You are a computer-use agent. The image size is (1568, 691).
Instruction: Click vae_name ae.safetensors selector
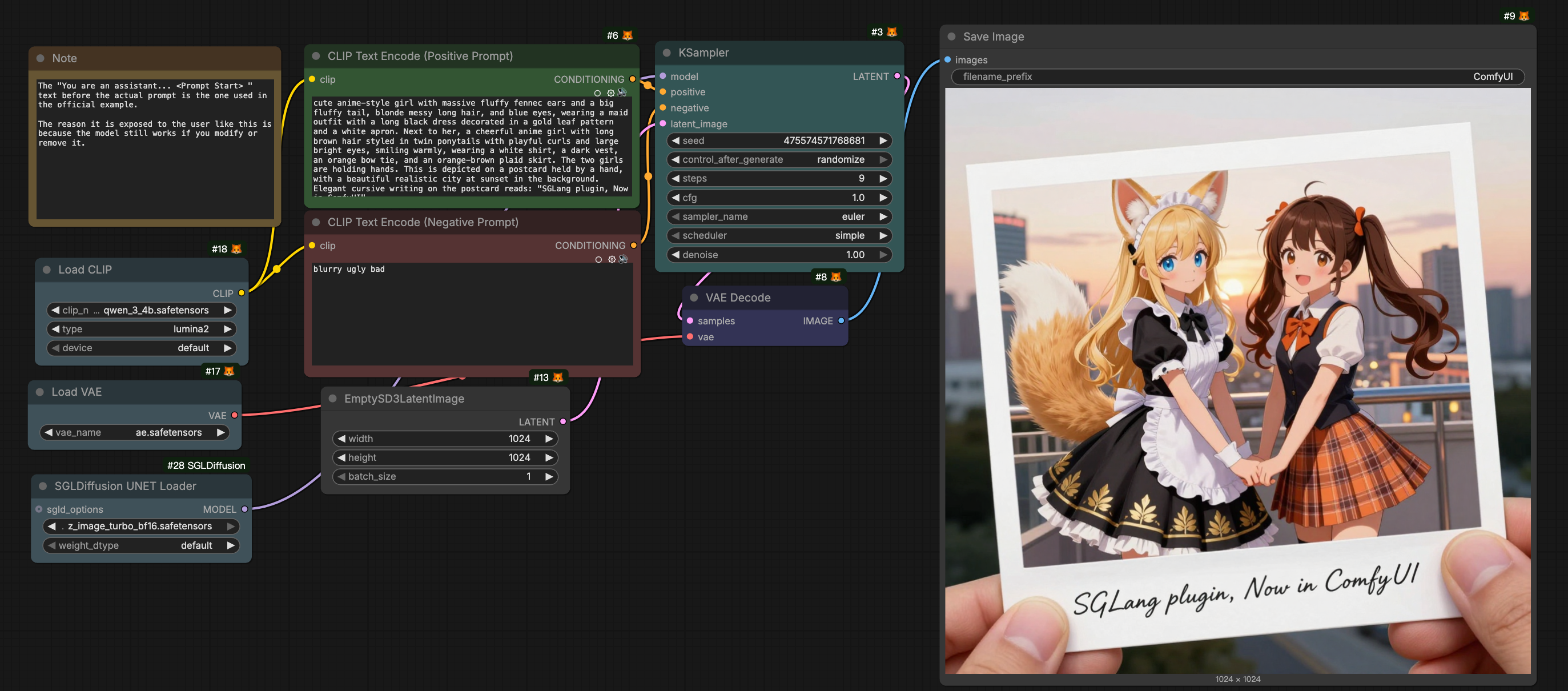135,432
